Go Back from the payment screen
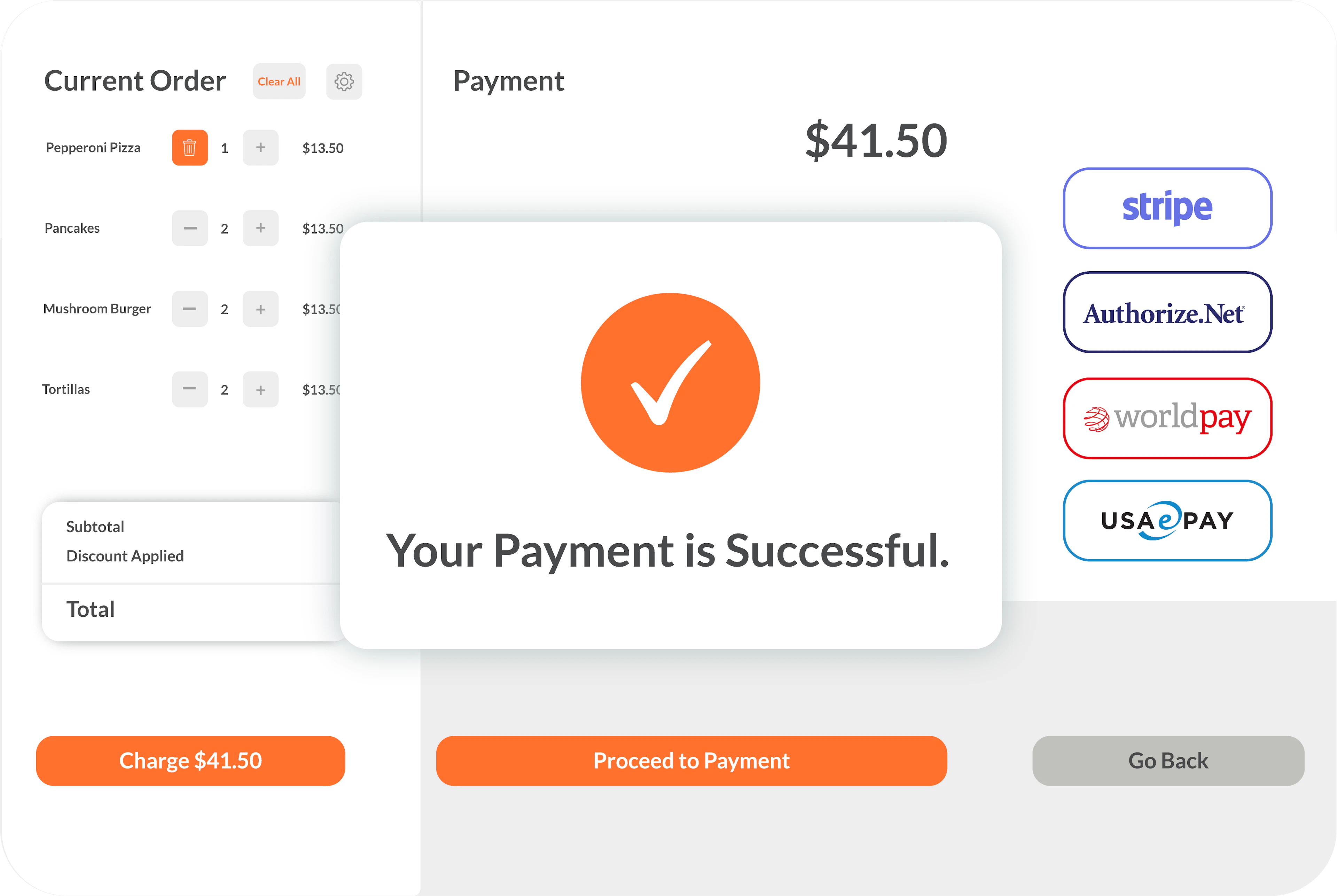Screen dimensions: 1337x896 (x=1168, y=761)
